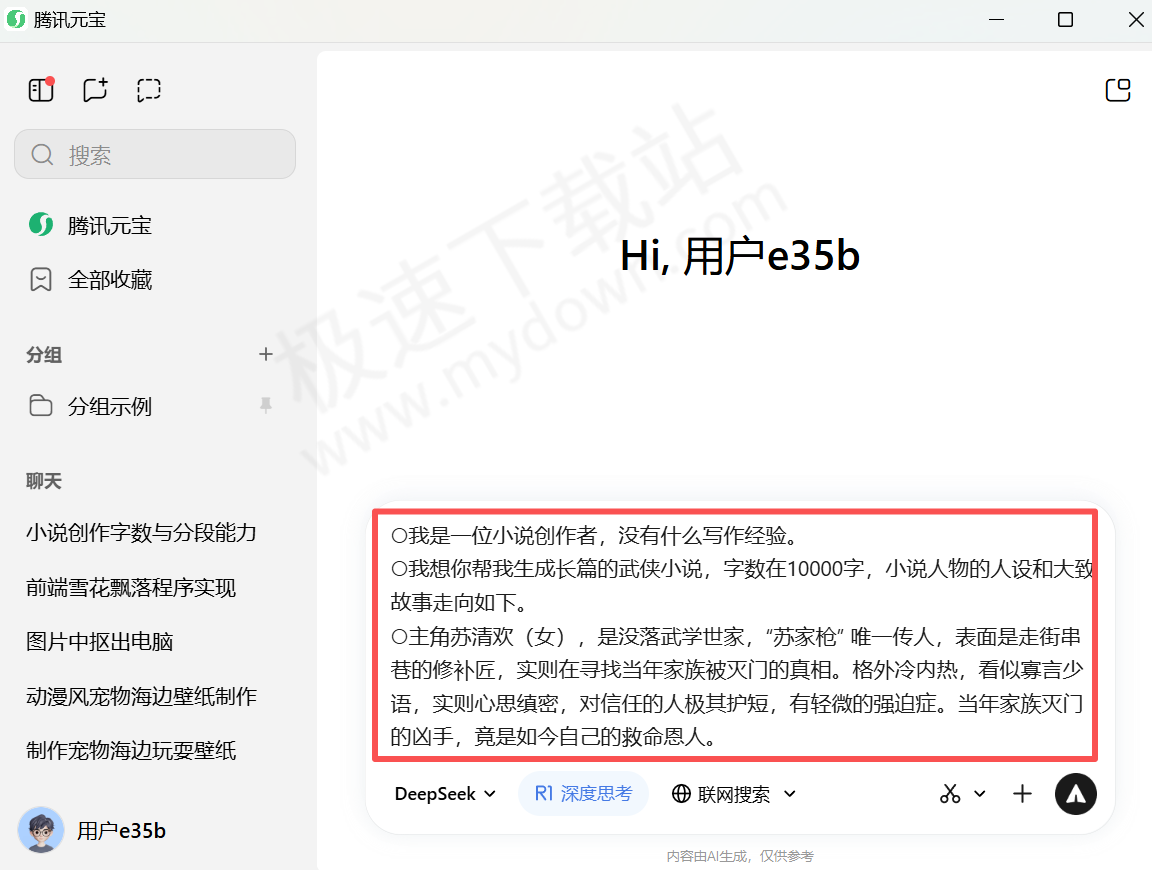Open chat 前端雪花飘落程序实现
This screenshot has width=1152, height=870.
point(131,588)
